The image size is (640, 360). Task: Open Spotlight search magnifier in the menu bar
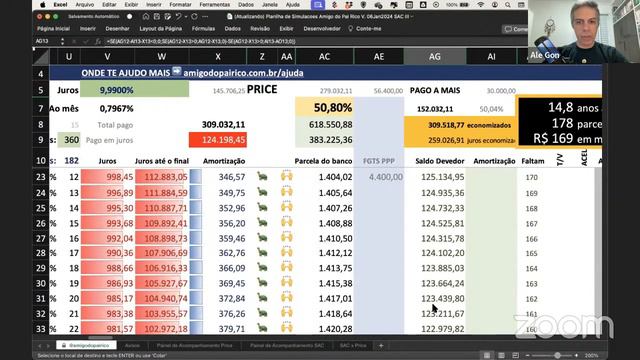[507, 5]
